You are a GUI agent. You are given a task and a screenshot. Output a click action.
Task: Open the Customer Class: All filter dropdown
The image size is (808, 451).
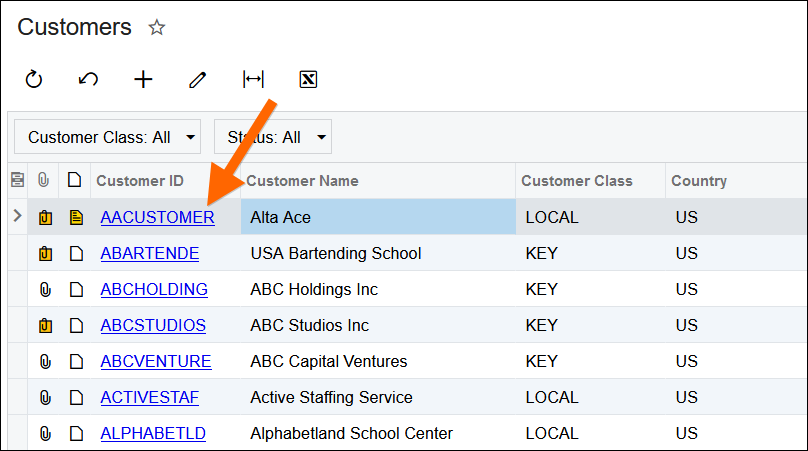107,137
